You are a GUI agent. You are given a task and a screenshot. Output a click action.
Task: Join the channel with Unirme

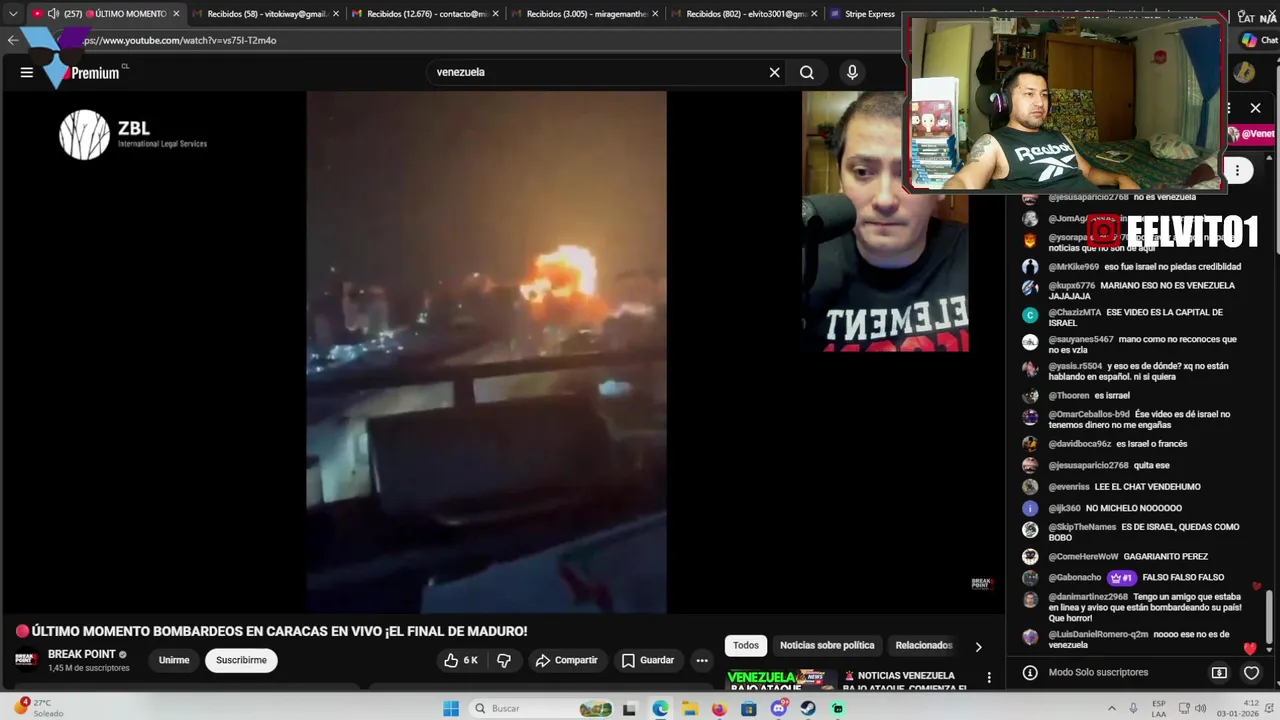[x=174, y=660]
